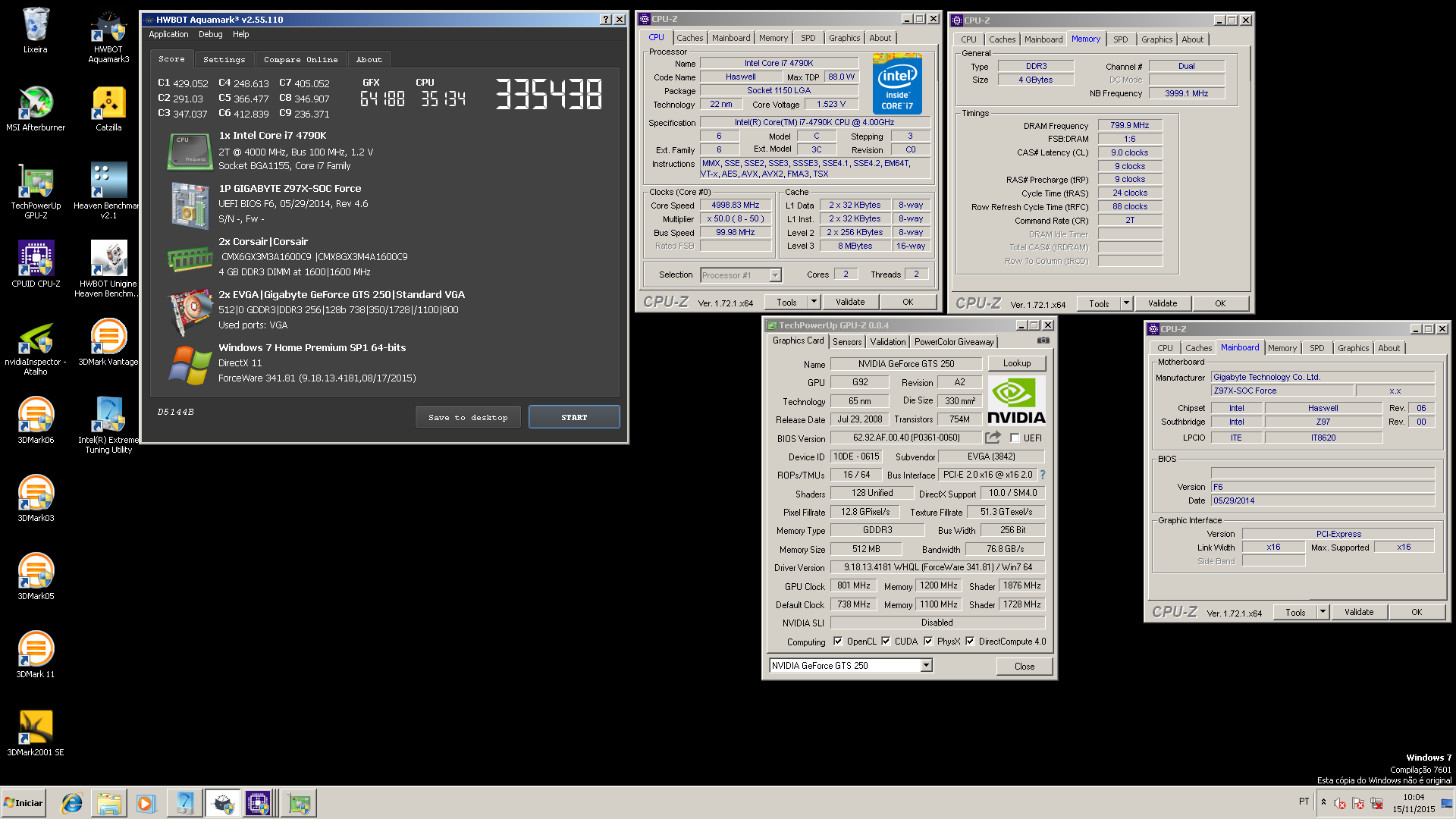Image resolution: width=1456 pixels, height=819 pixels.
Task: Launch TechPowerUp GPU-Z desktop icon
Action: coord(36,191)
